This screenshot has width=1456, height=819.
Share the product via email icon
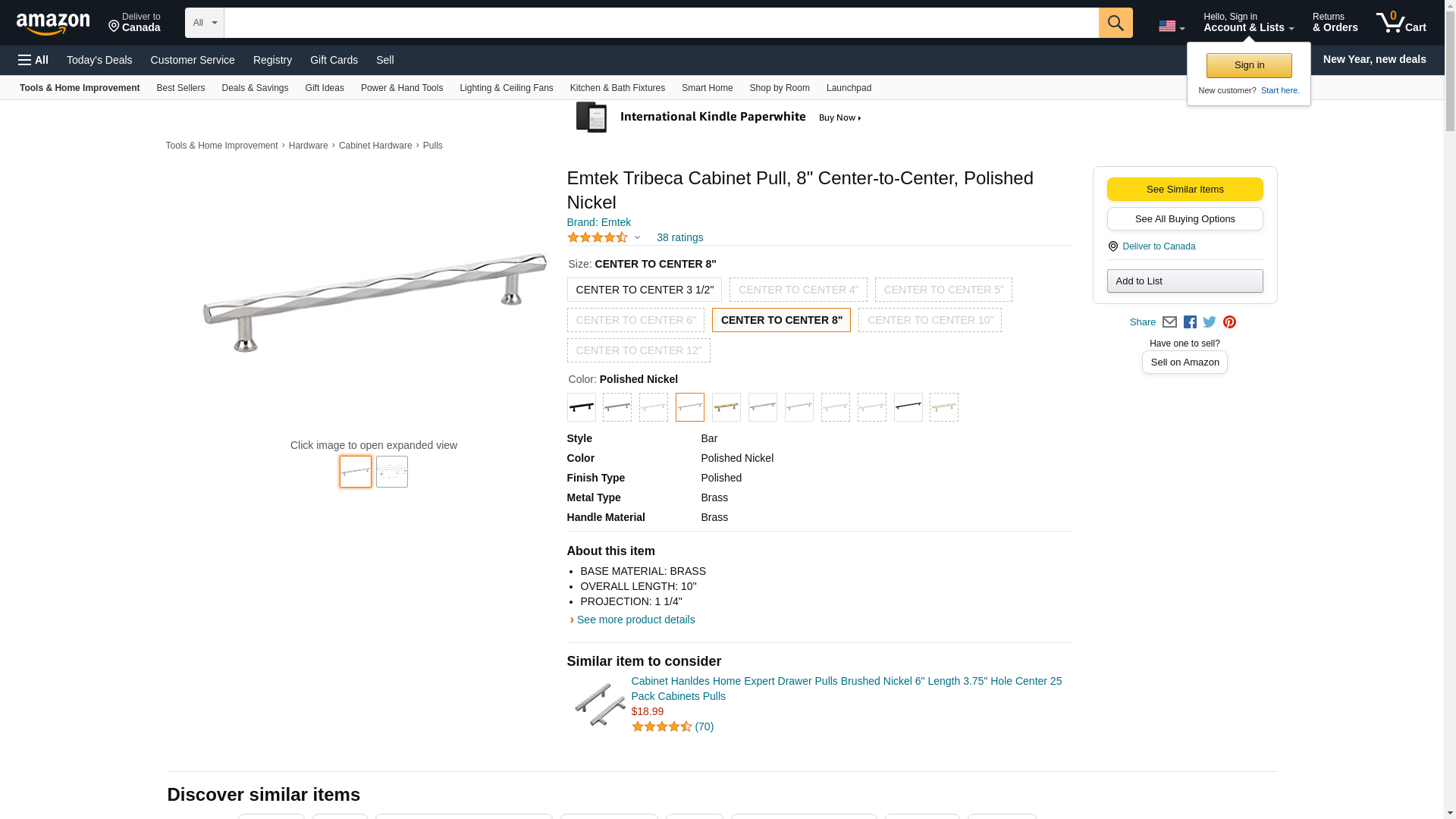point(1169,322)
